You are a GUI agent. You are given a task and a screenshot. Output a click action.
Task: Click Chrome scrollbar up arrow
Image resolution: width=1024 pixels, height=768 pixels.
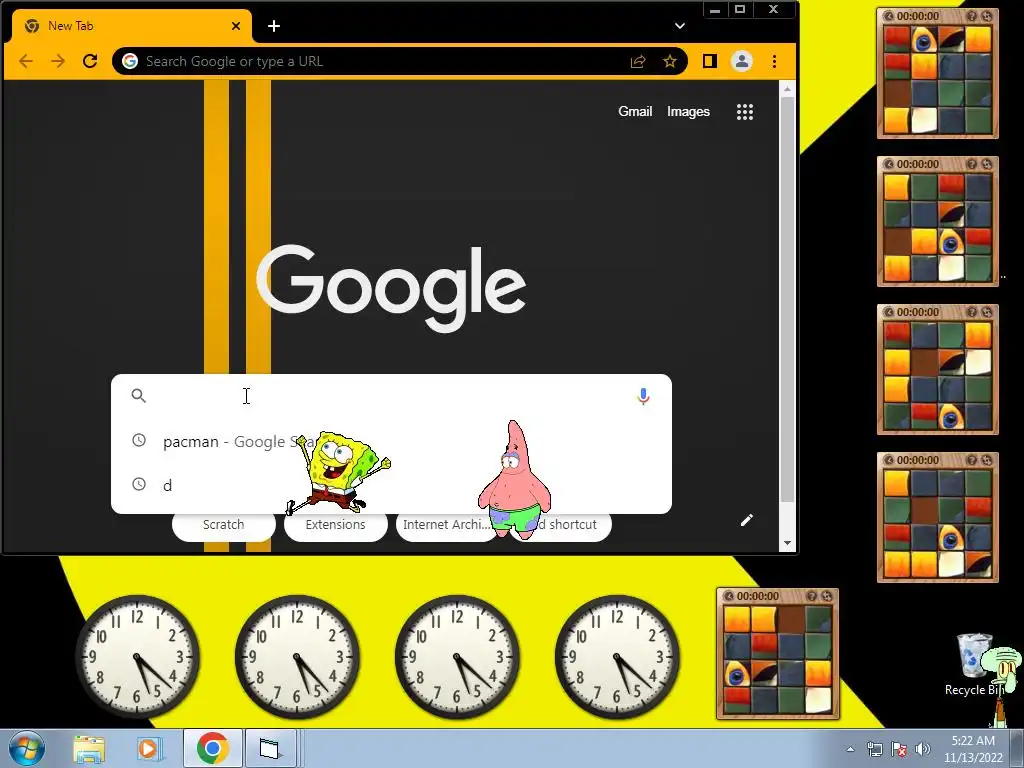click(x=787, y=89)
